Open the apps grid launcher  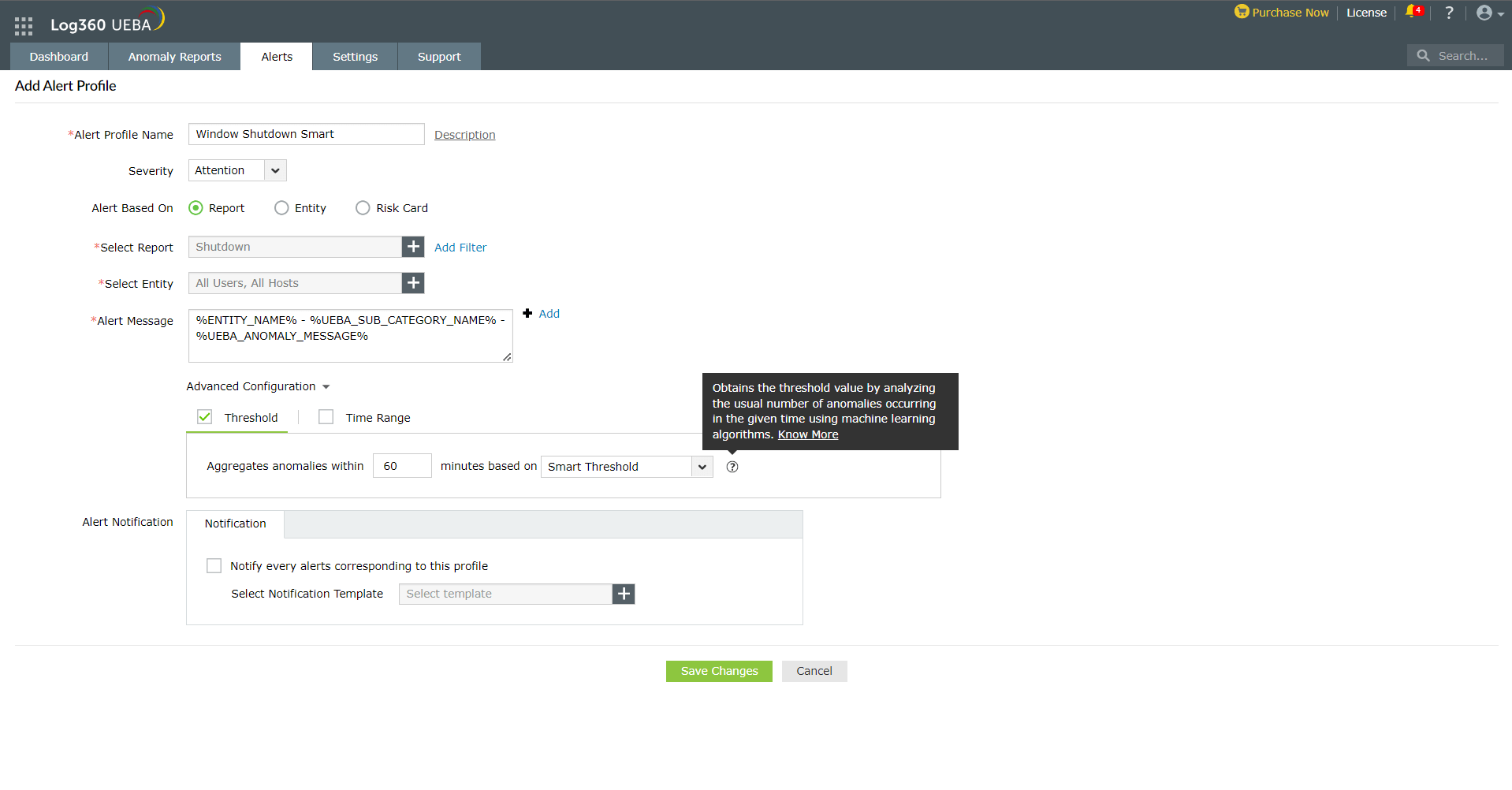click(x=23, y=24)
